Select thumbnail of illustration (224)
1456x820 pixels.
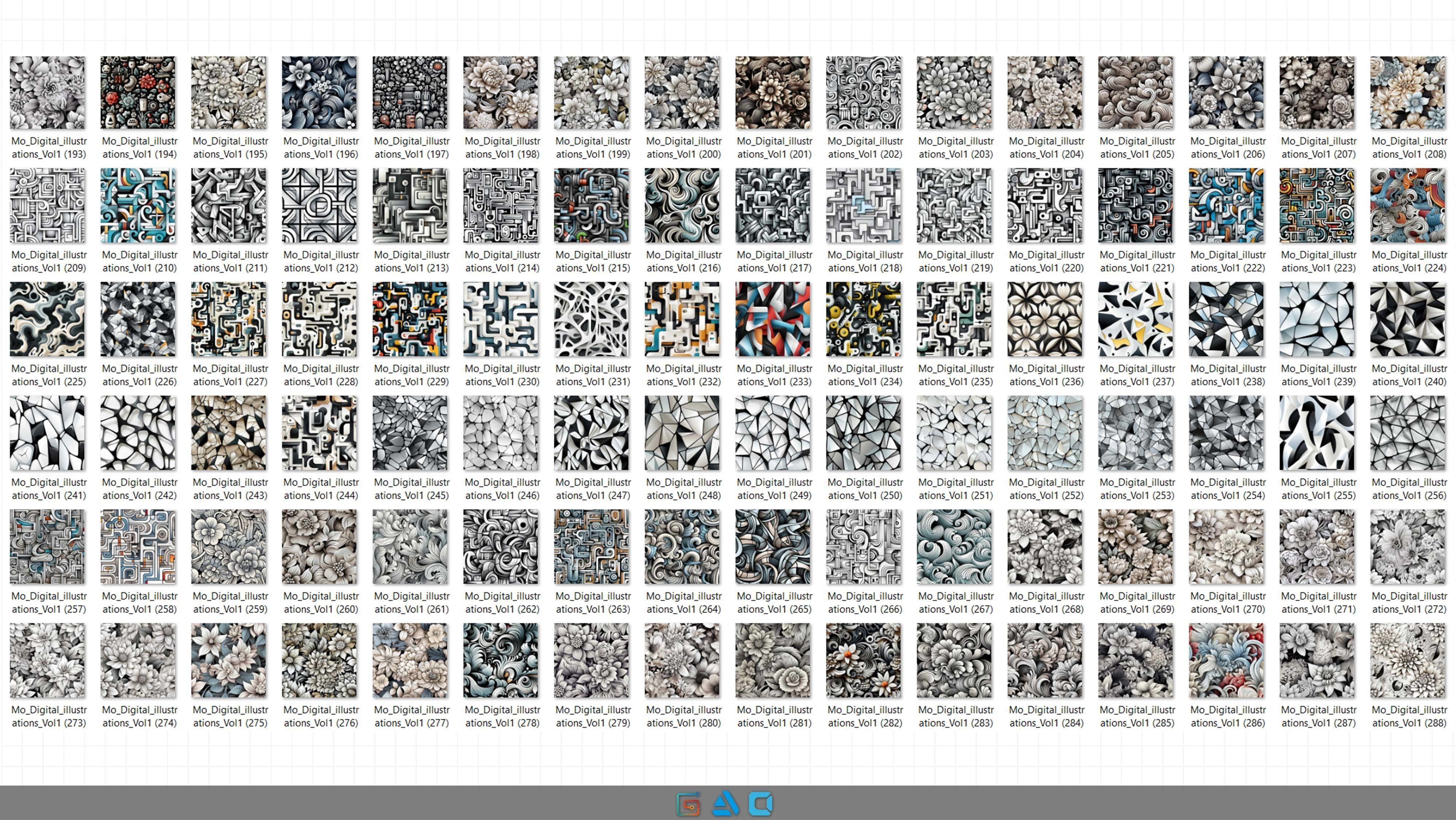coord(1408,206)
